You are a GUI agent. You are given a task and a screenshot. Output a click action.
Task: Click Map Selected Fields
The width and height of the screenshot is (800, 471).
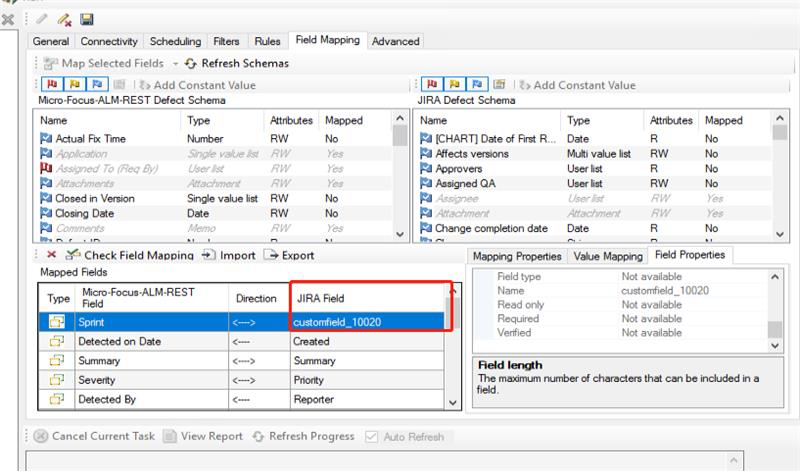pyautogui.click(x=104, y=63)
